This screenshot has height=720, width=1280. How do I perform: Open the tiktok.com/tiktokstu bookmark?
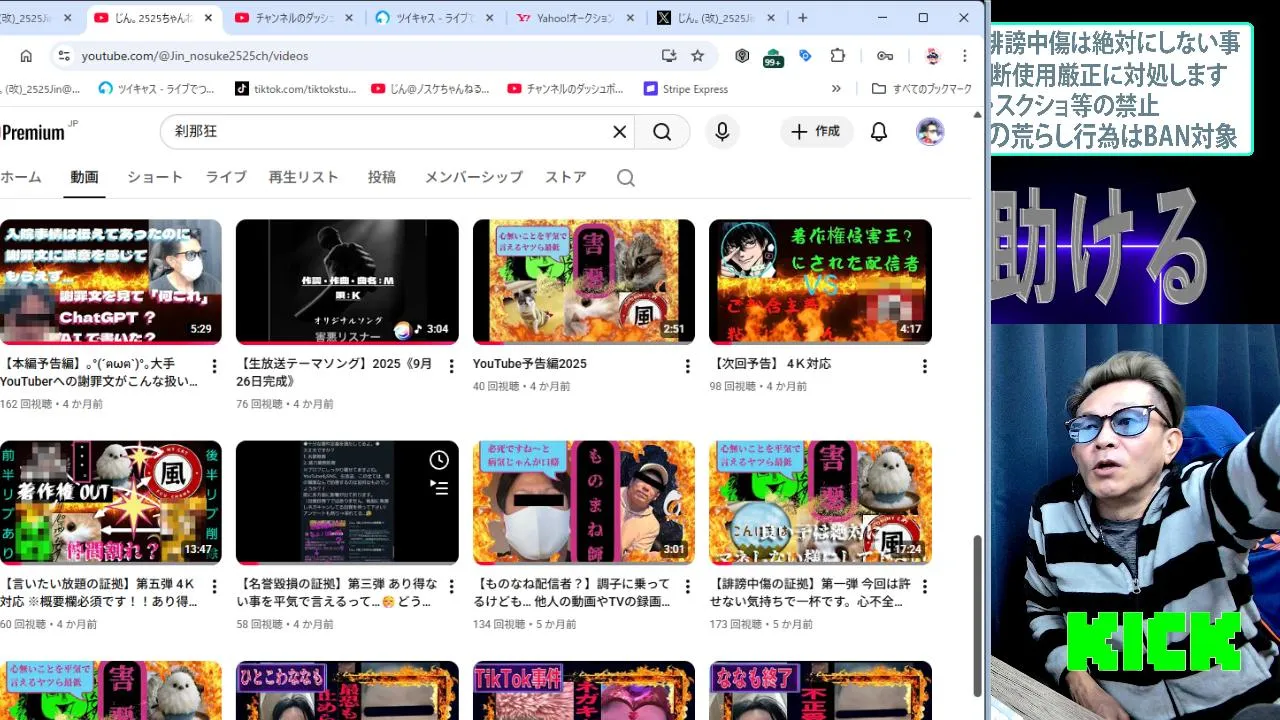[295, 89]
